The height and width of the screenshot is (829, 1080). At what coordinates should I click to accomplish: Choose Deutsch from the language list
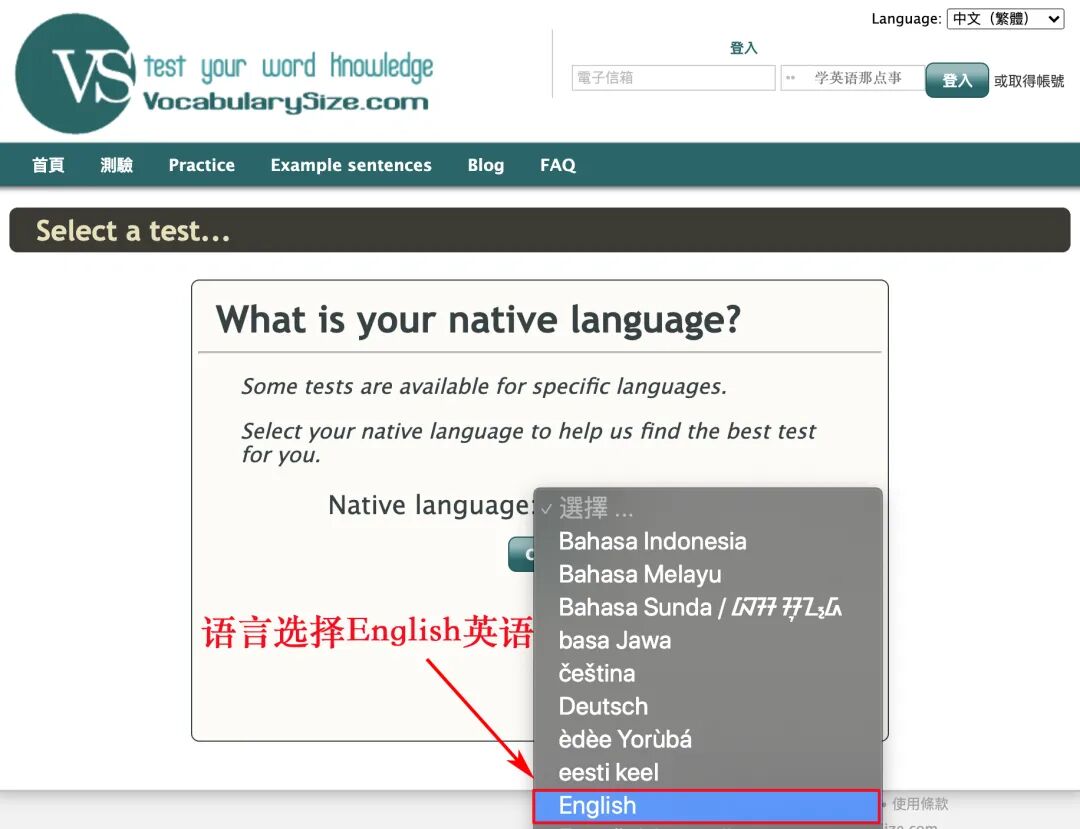707,706
